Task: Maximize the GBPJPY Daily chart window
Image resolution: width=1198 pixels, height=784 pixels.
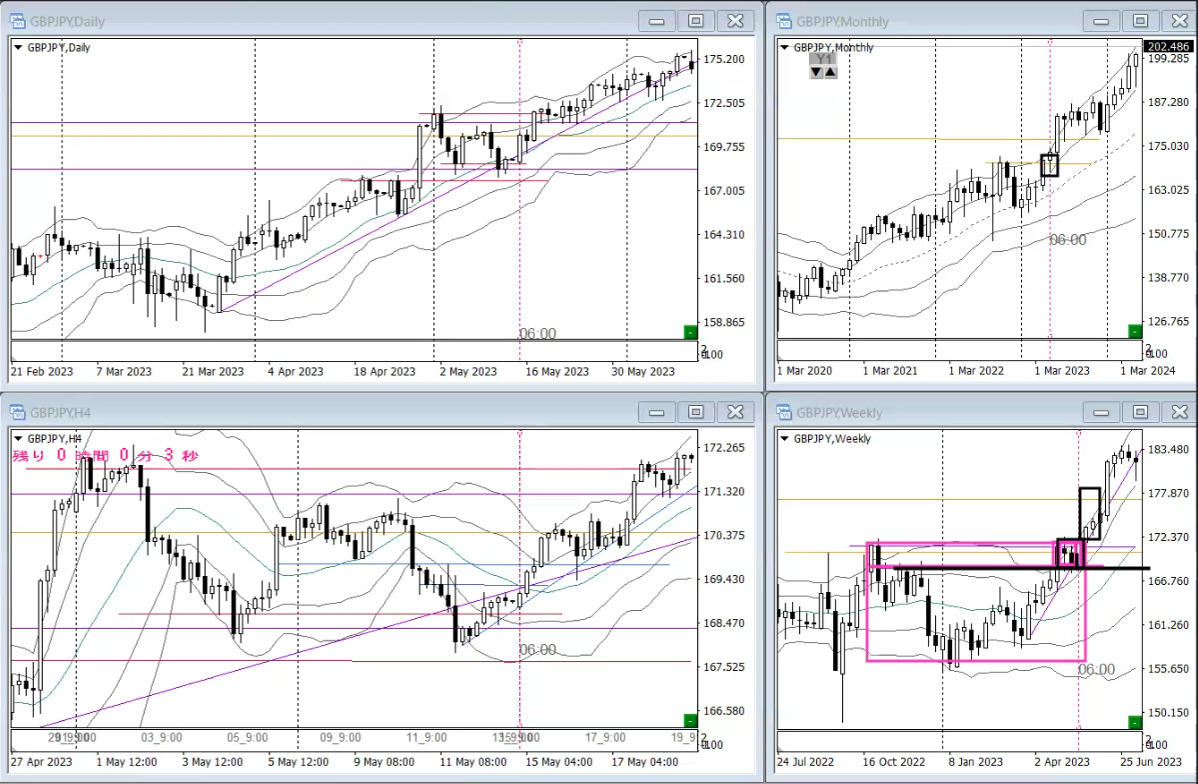Action: click(x=695, y=21)
